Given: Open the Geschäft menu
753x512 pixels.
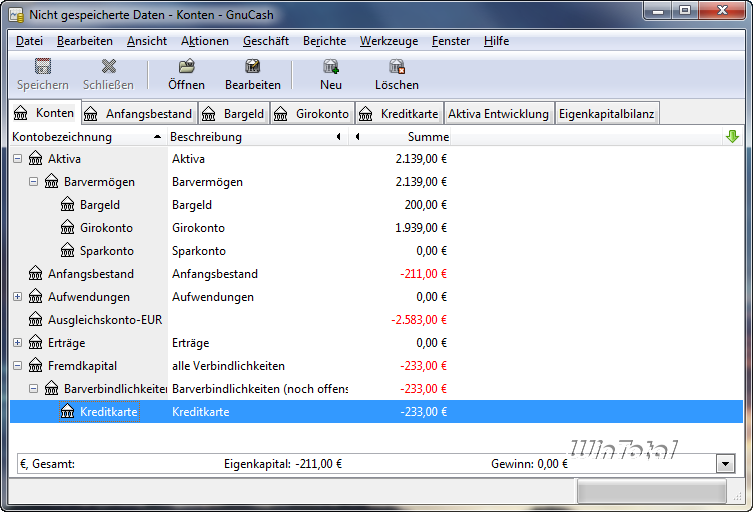Looking at the screenshot, I should 266,41.
